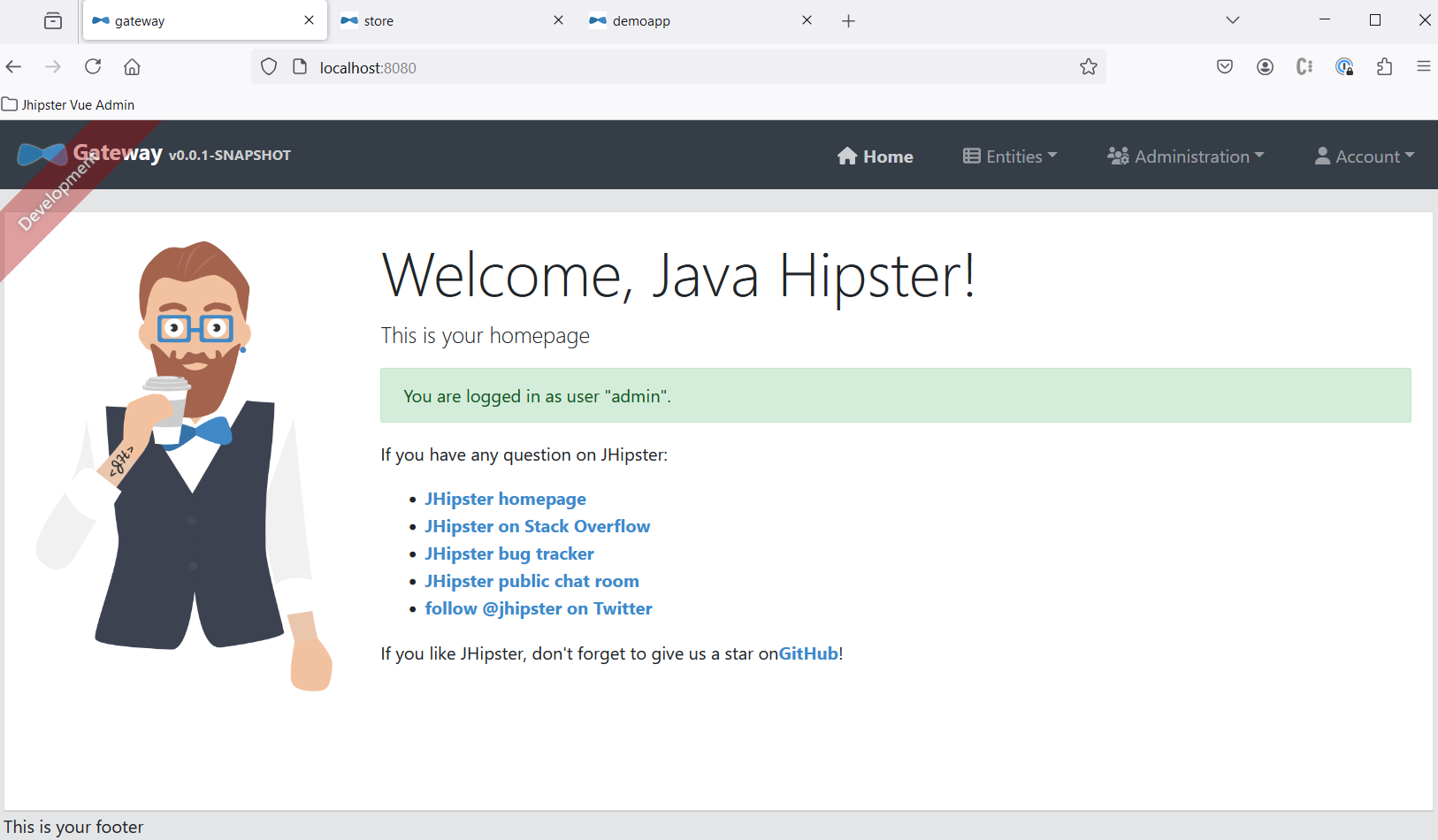This screenshot has height=840, width=1438.
Task: Open the GitHub link
Action: click(808, 653)
